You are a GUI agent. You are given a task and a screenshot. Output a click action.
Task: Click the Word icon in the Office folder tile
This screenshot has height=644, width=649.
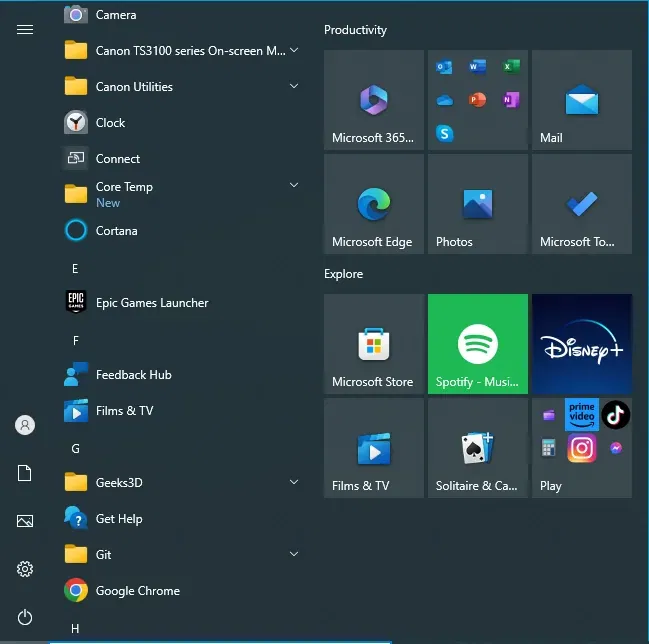(477, 67)
